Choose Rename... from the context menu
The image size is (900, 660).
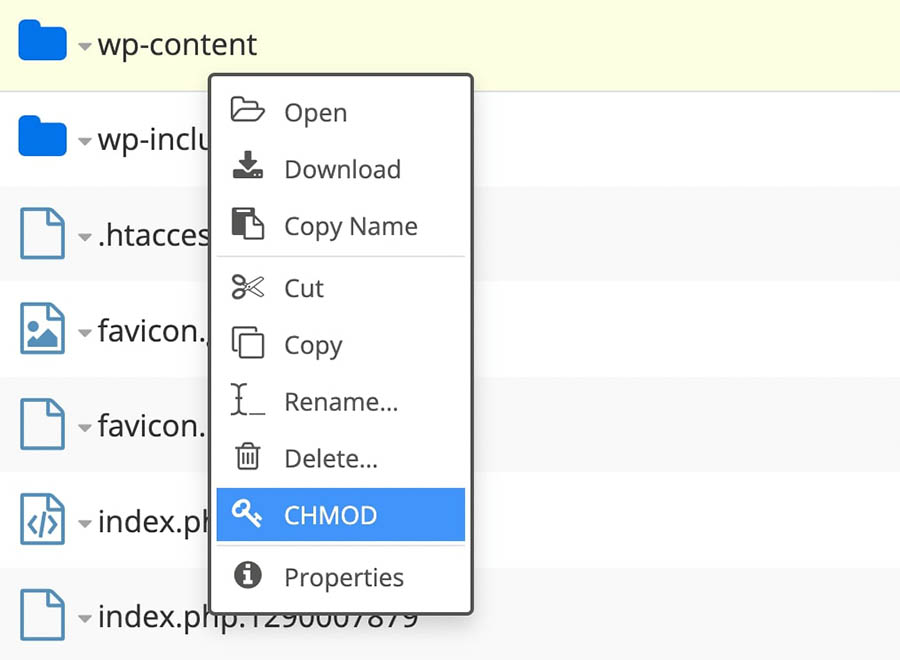pyautogui.click(x=341, y=402)
